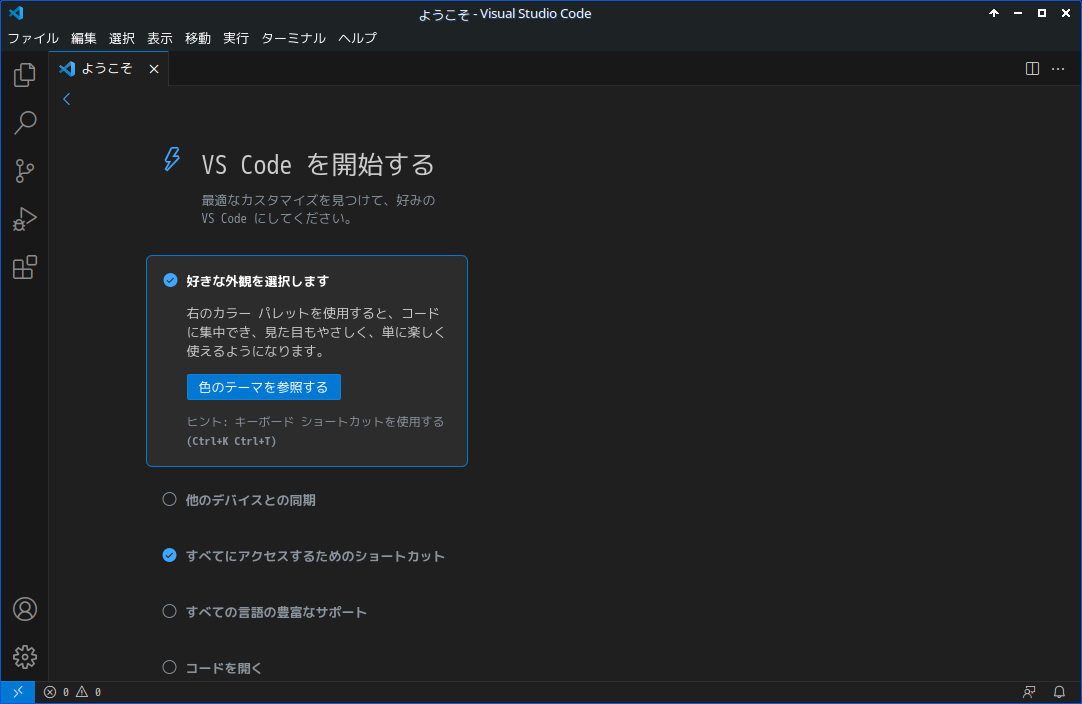This screenshot has height=704, width=1082.
Task: Open the Run and Debug view icon
Action: point(24,219)
